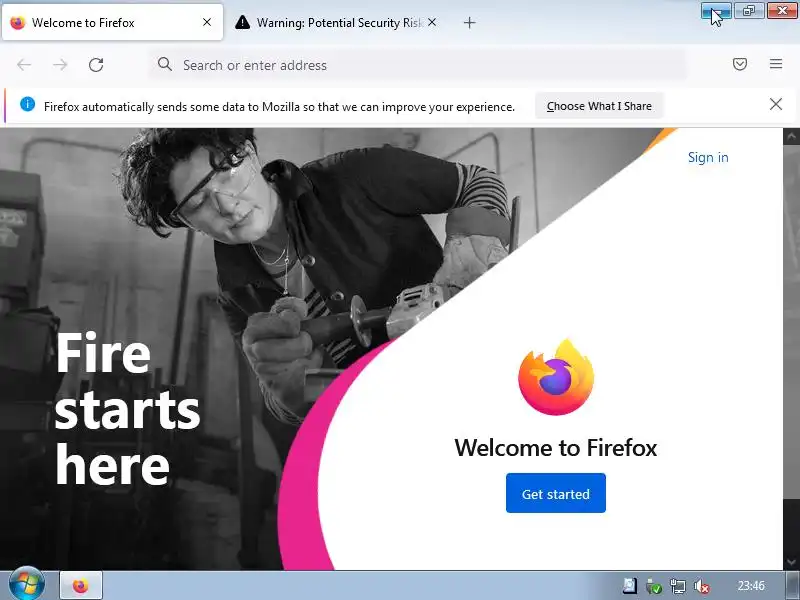
Task: Save page to Pocket icon
Action: (740, 64)
